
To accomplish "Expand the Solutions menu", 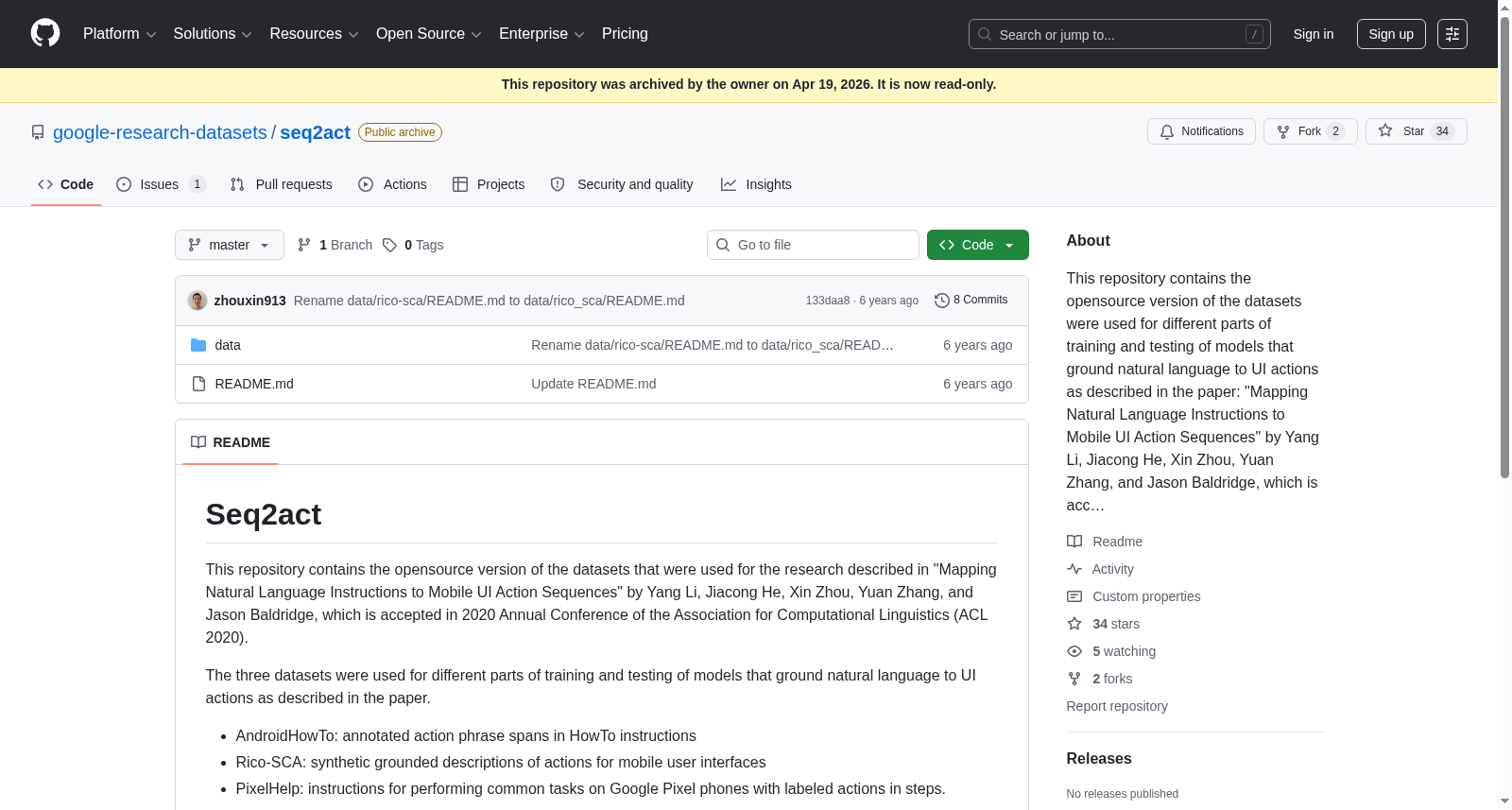I will pyautogui.click(x=213, y=34).
